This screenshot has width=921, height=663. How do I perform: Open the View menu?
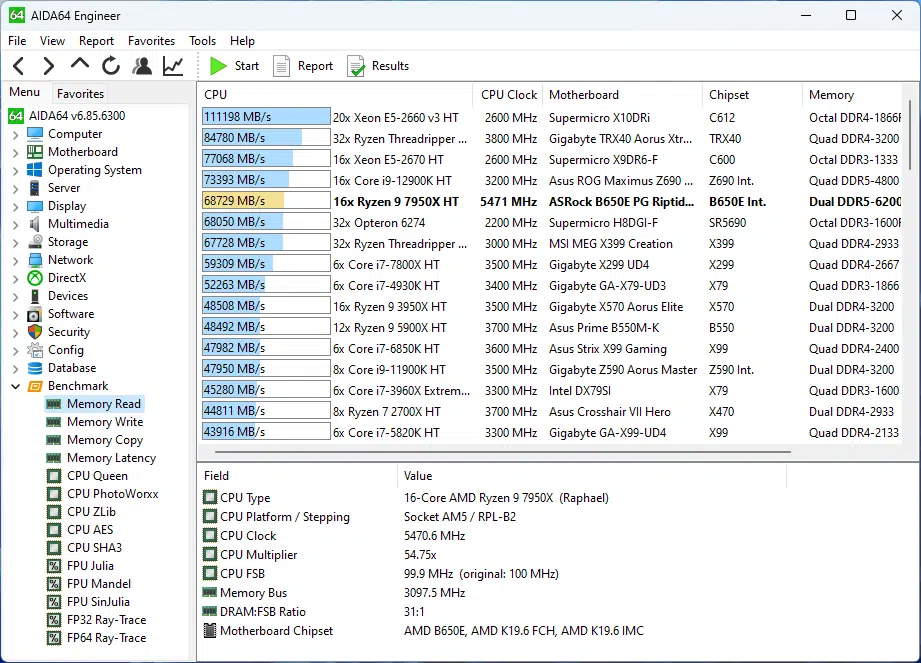pos(52,41)
